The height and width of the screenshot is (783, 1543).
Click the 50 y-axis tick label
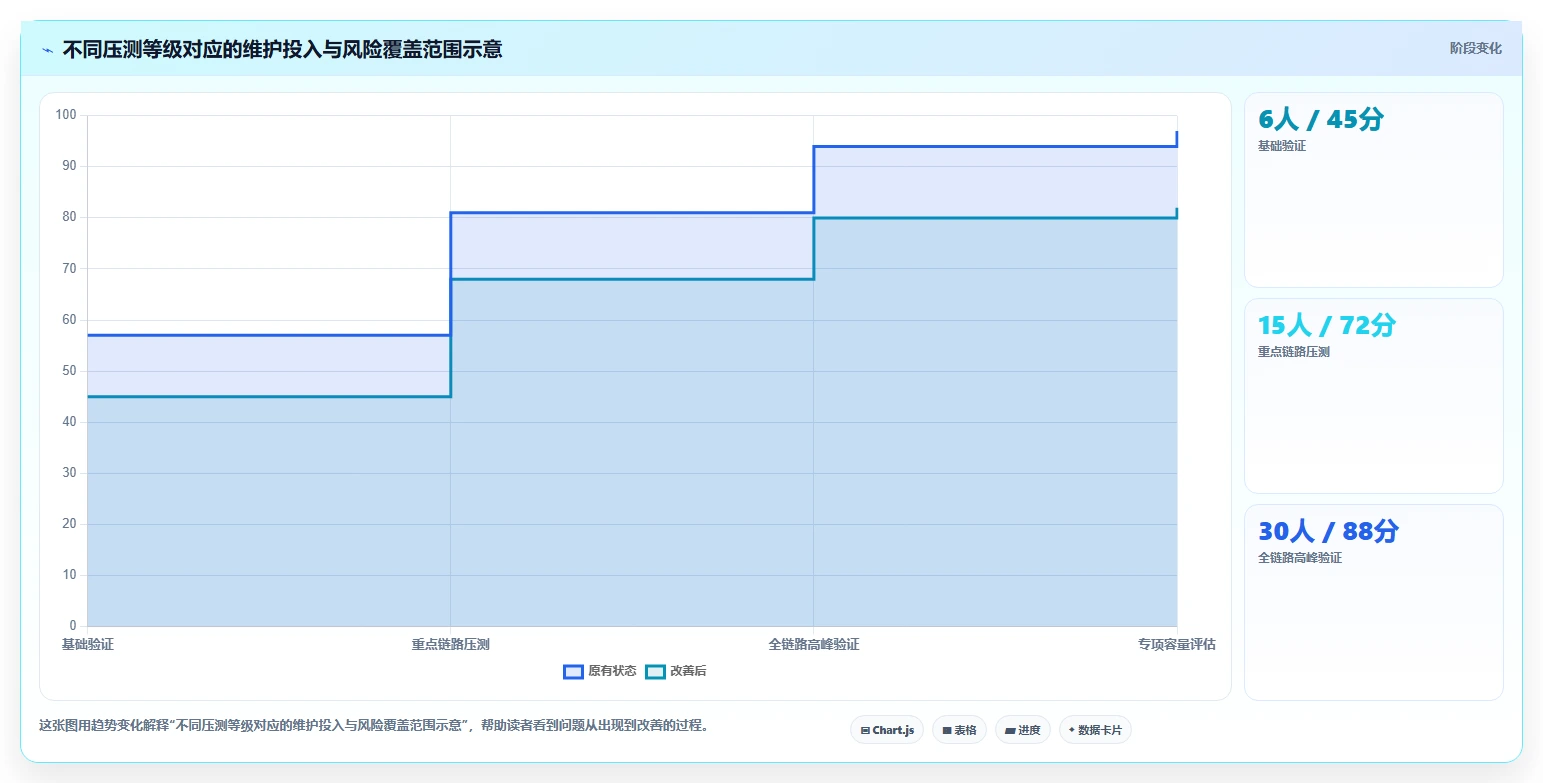pyautogui.click(x=70, y=371)
